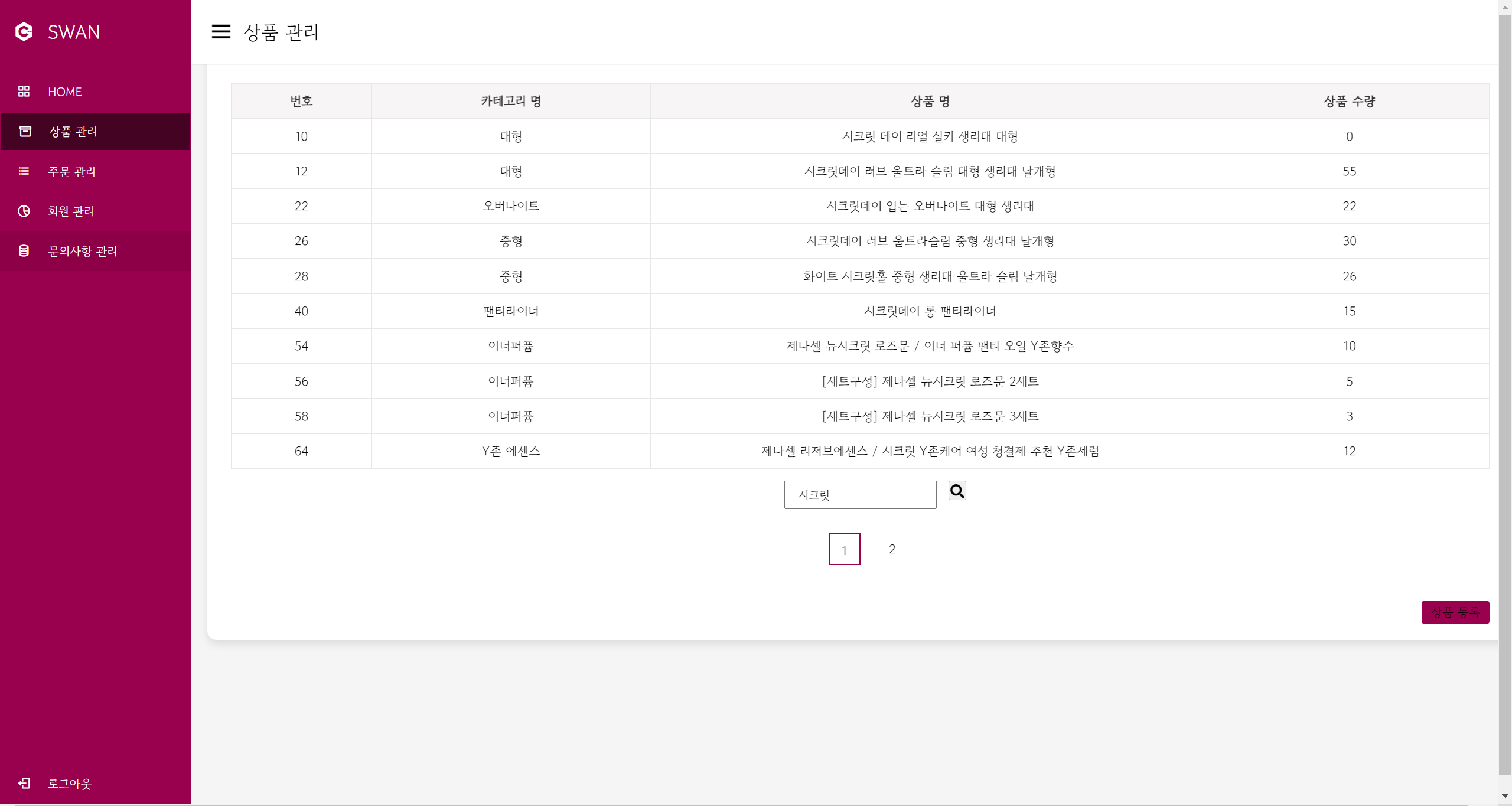Select page 1 pagination button
Image resolution: width=1512 pixels, height=806 pixels.
coord(844,549)
